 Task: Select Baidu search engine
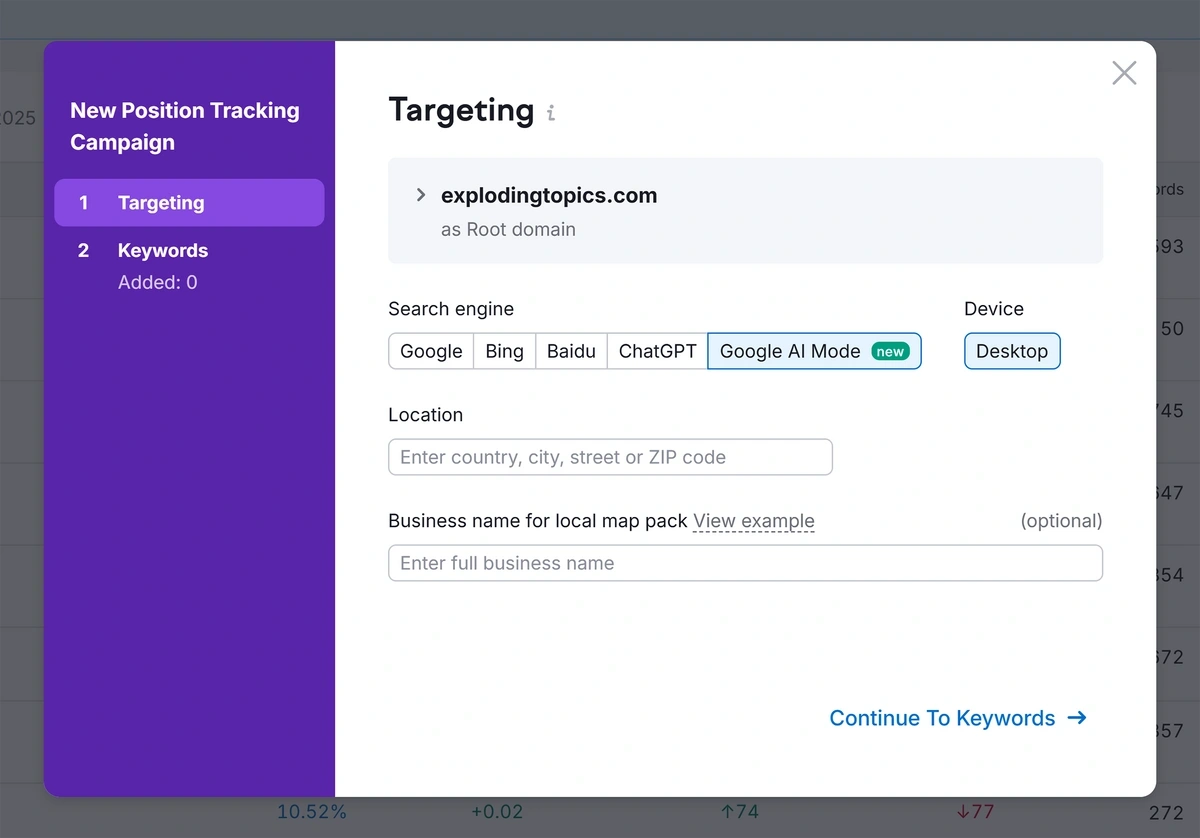571,351
